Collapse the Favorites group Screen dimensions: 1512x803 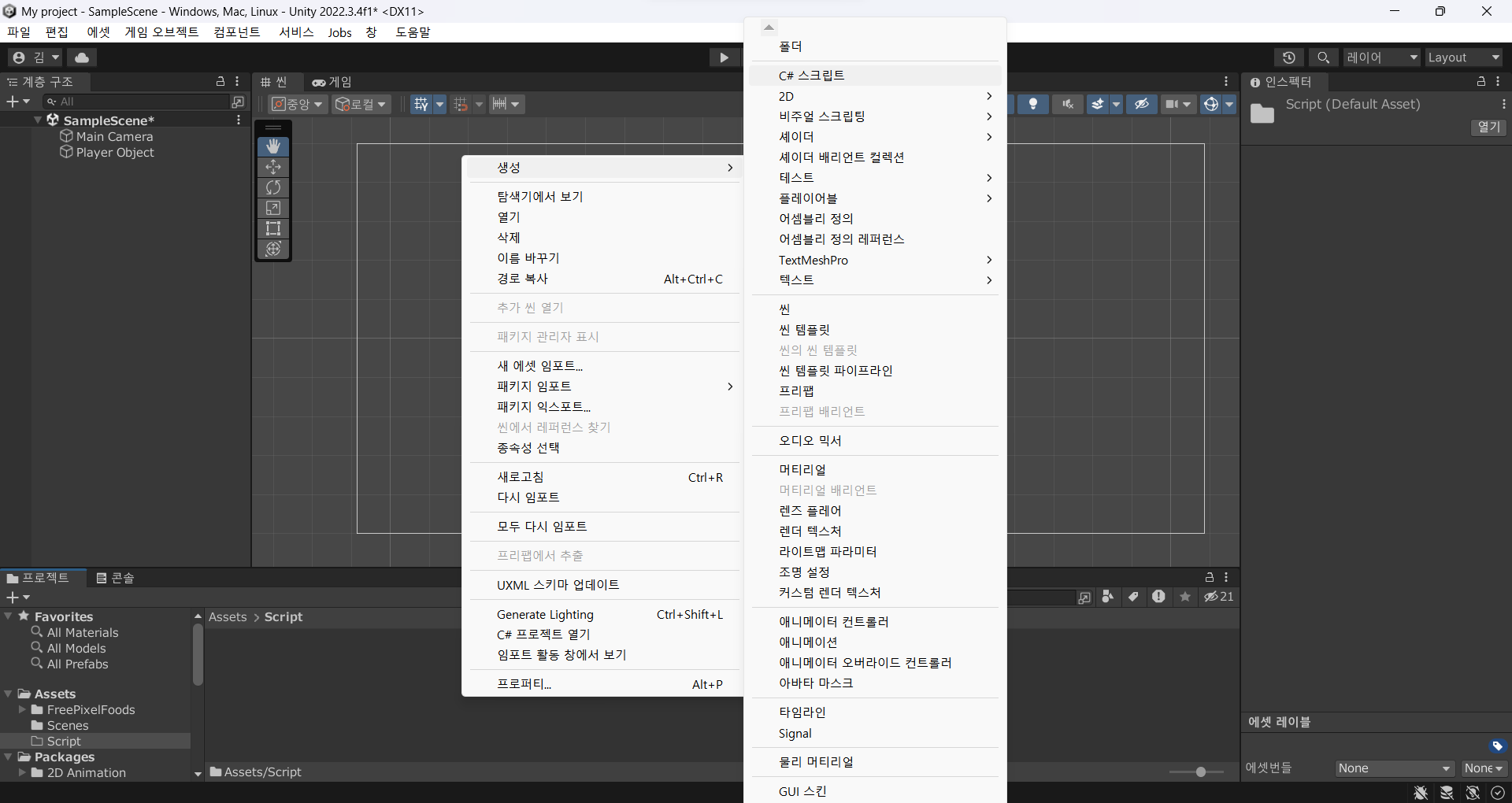[8, 616]
